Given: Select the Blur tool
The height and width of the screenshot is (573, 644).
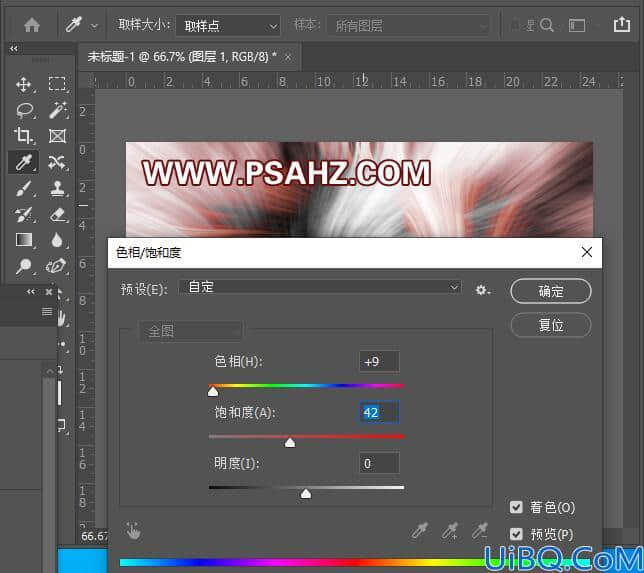Looking at the screenshot, I should [x=58, y=240].
